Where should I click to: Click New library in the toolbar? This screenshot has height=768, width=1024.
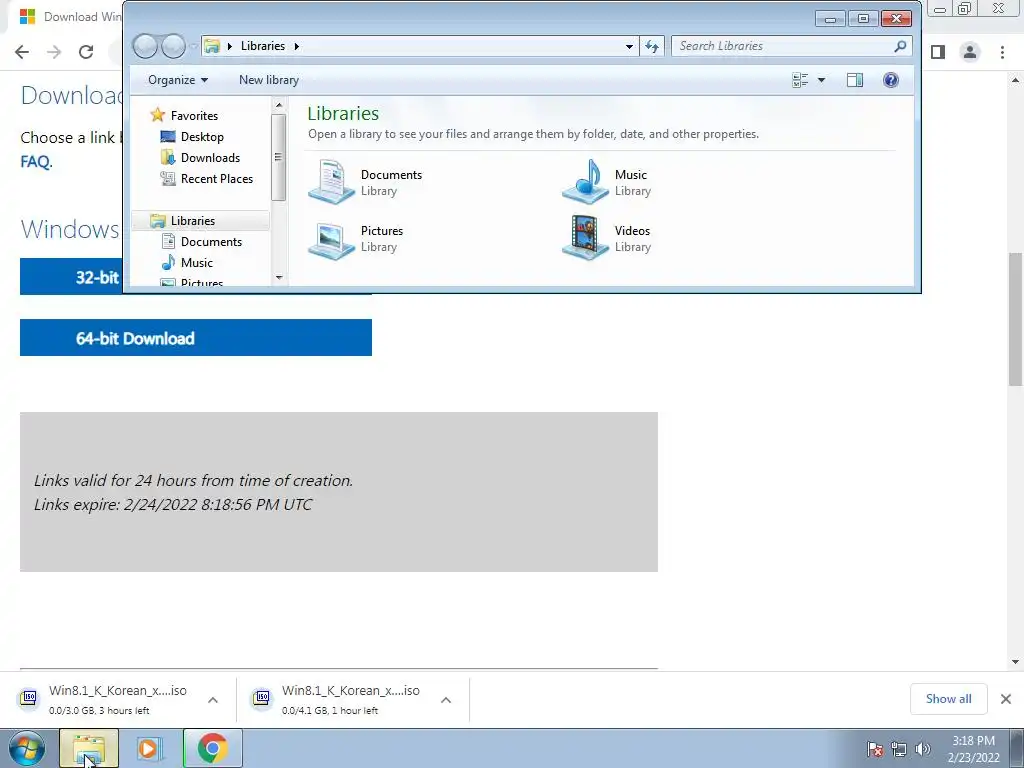[269, 80]
